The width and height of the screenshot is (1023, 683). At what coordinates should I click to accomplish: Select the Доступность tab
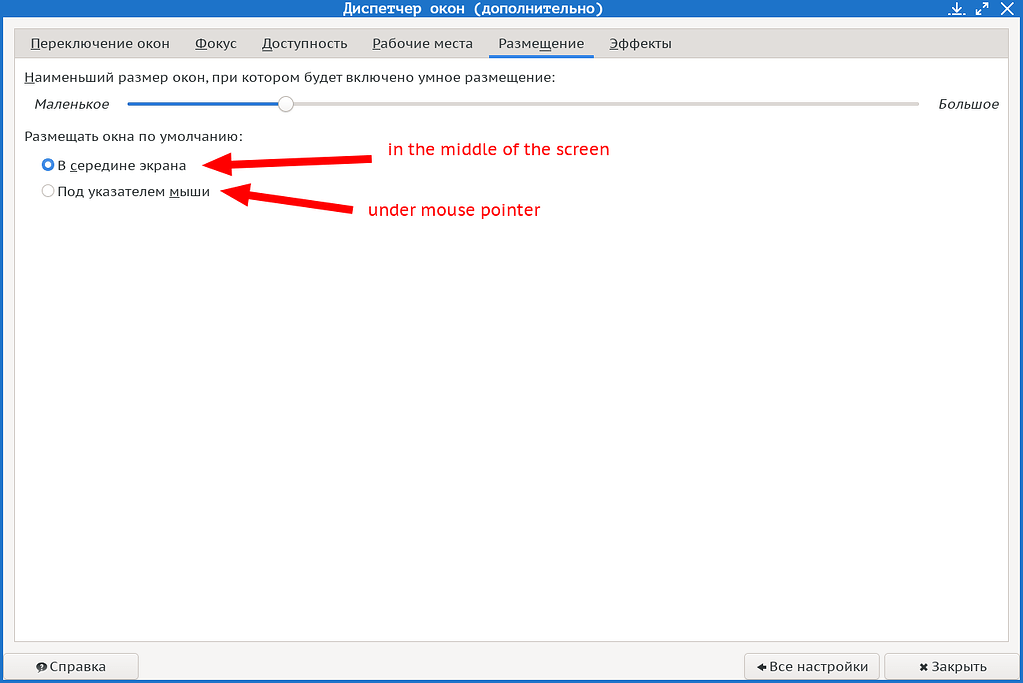click(303, 43)
